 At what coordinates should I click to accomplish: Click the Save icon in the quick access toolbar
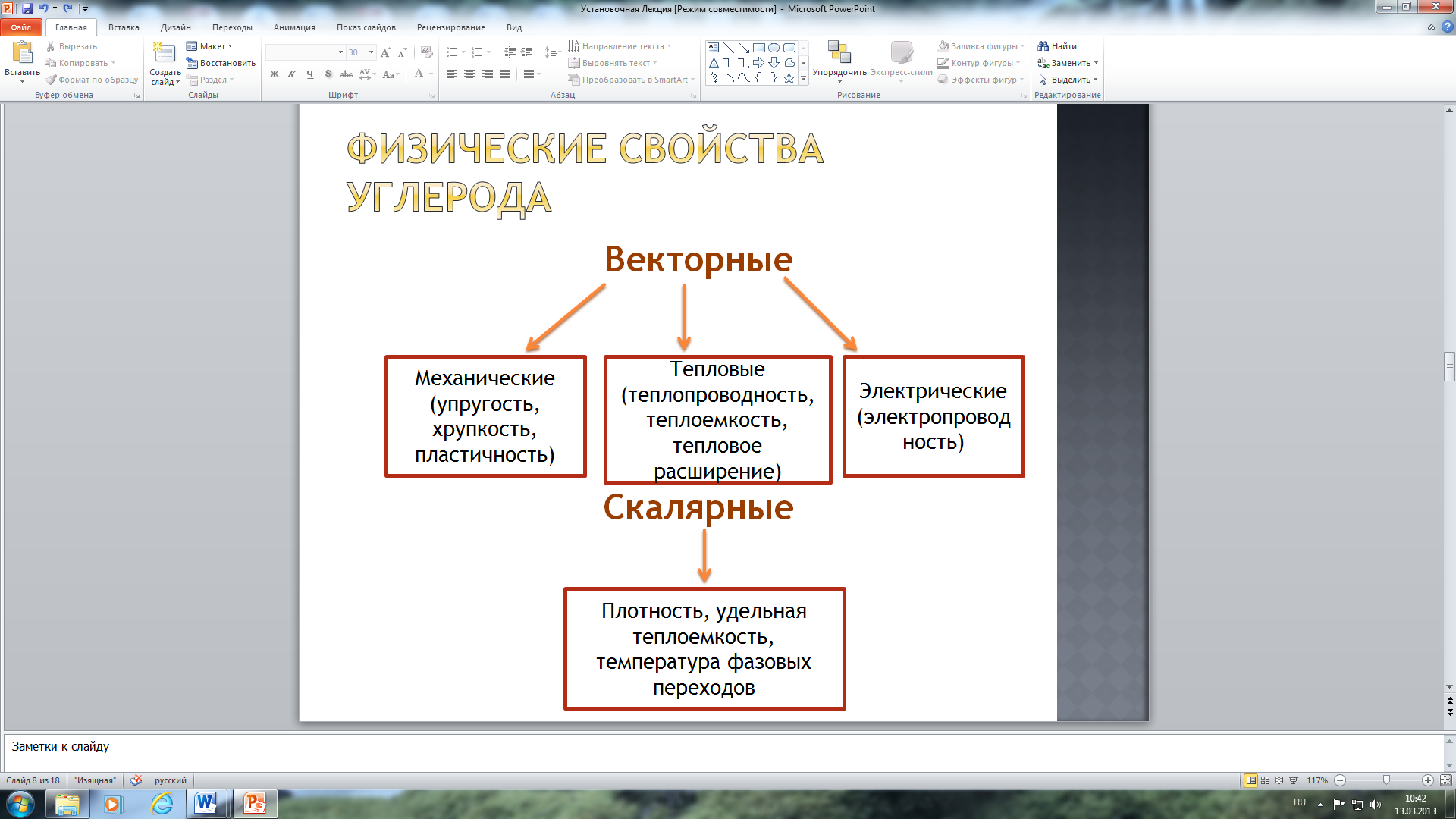[x=27, y=8]
